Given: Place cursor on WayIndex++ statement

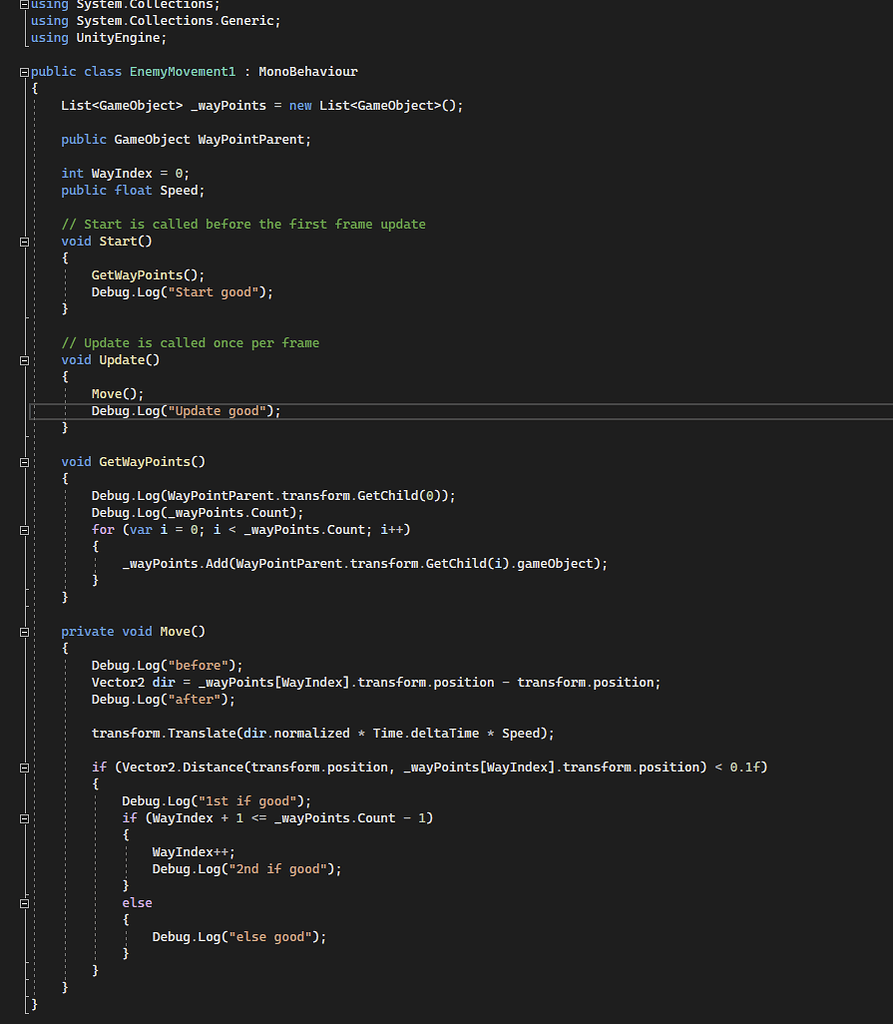Looking at the screenshot, I should coord(193,852).
